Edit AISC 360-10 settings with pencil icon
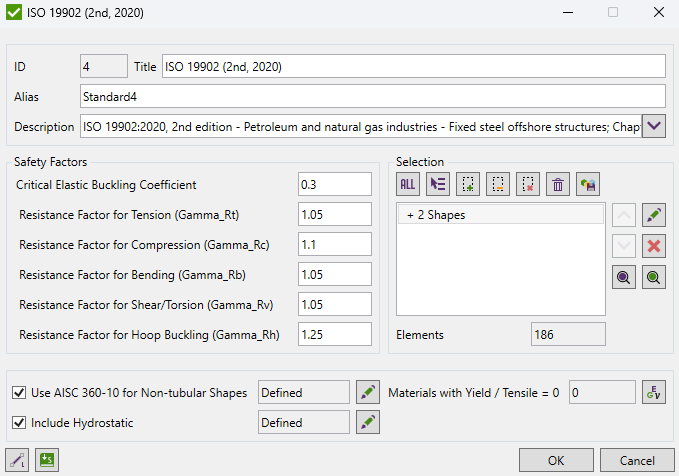This screenshot has width=679, height=476. [x=368, y=393]
